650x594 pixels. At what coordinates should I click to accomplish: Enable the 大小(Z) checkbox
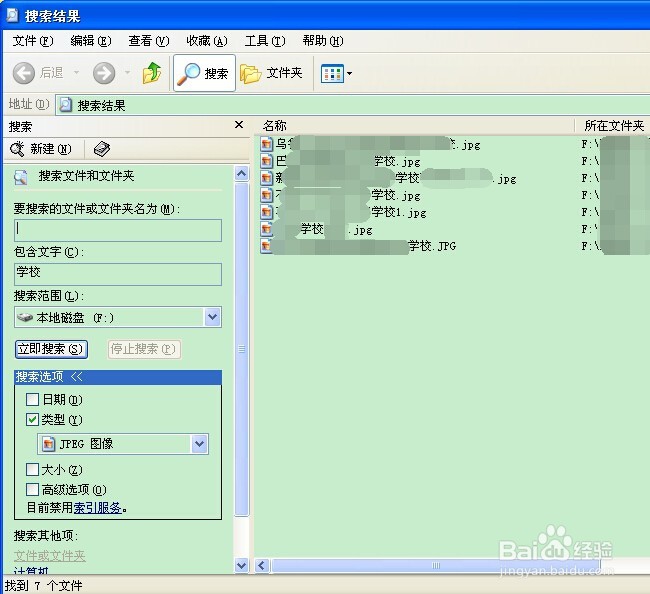coord(32,470)
